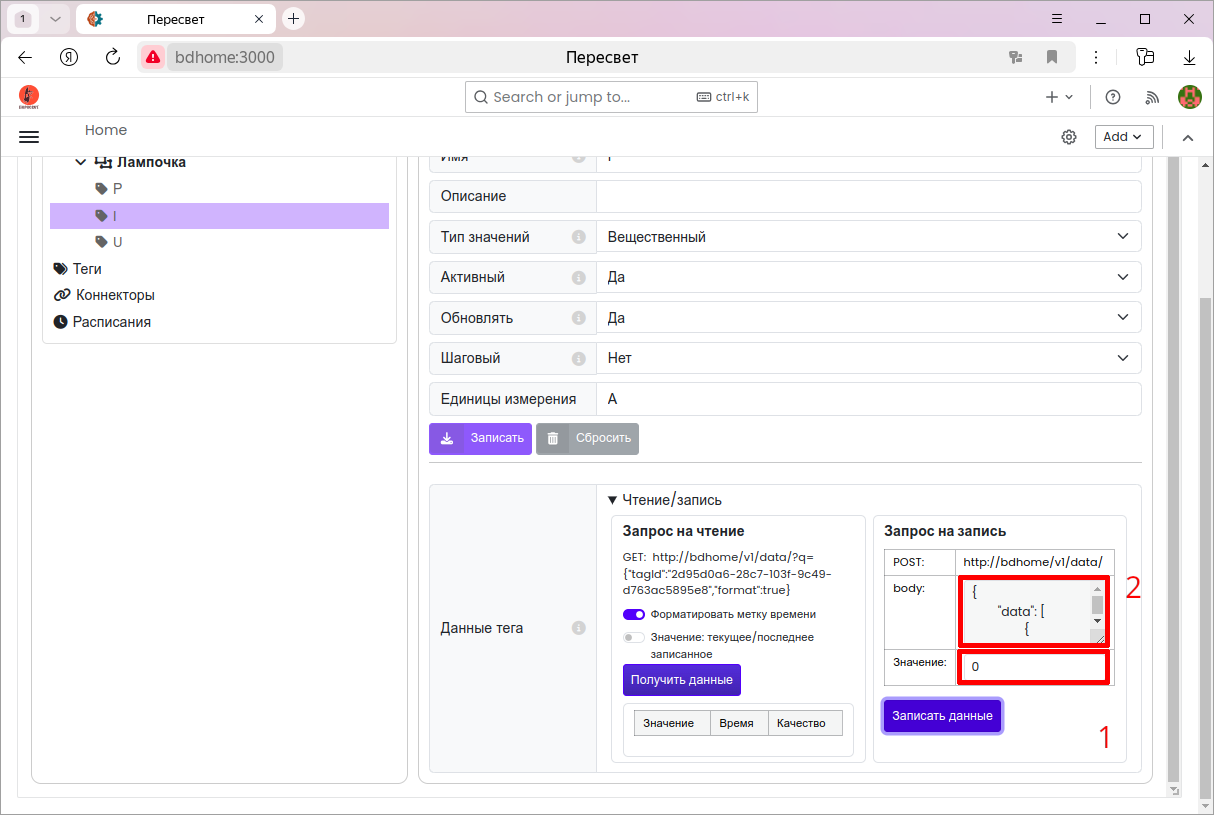
Task: Toggle Значение: текущее/последнее записанное switch
Action: point(634,637)
